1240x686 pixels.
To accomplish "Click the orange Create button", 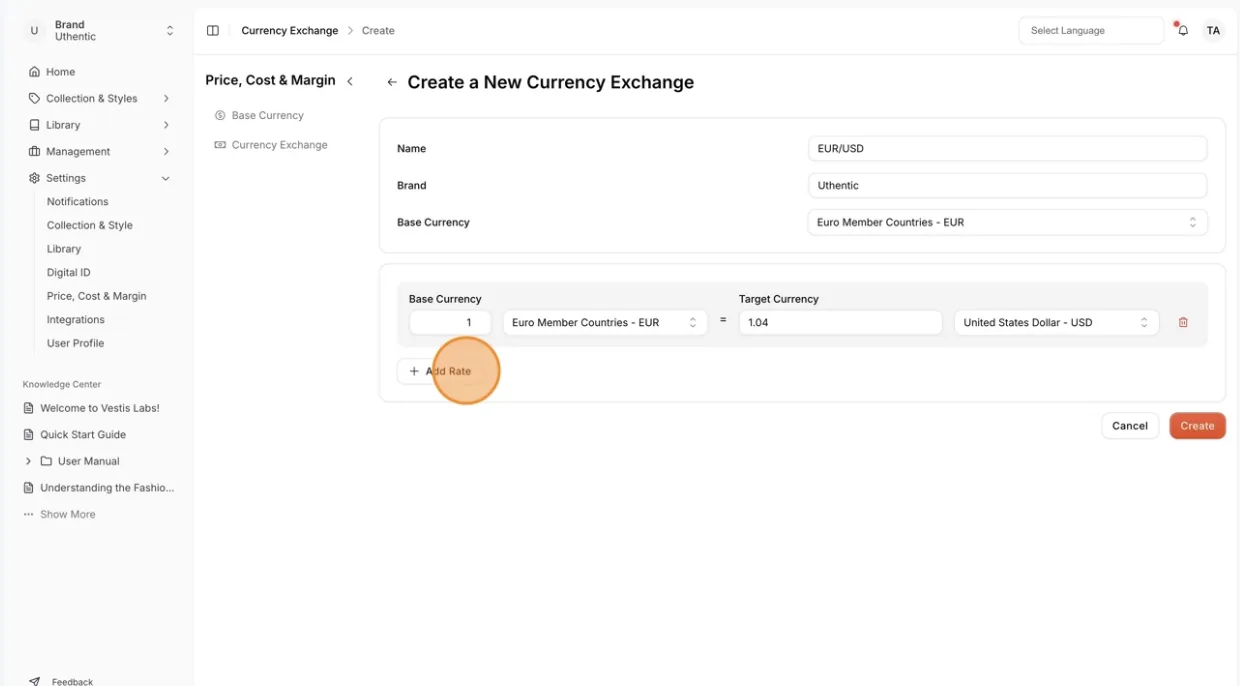I will click(1197, 426).
